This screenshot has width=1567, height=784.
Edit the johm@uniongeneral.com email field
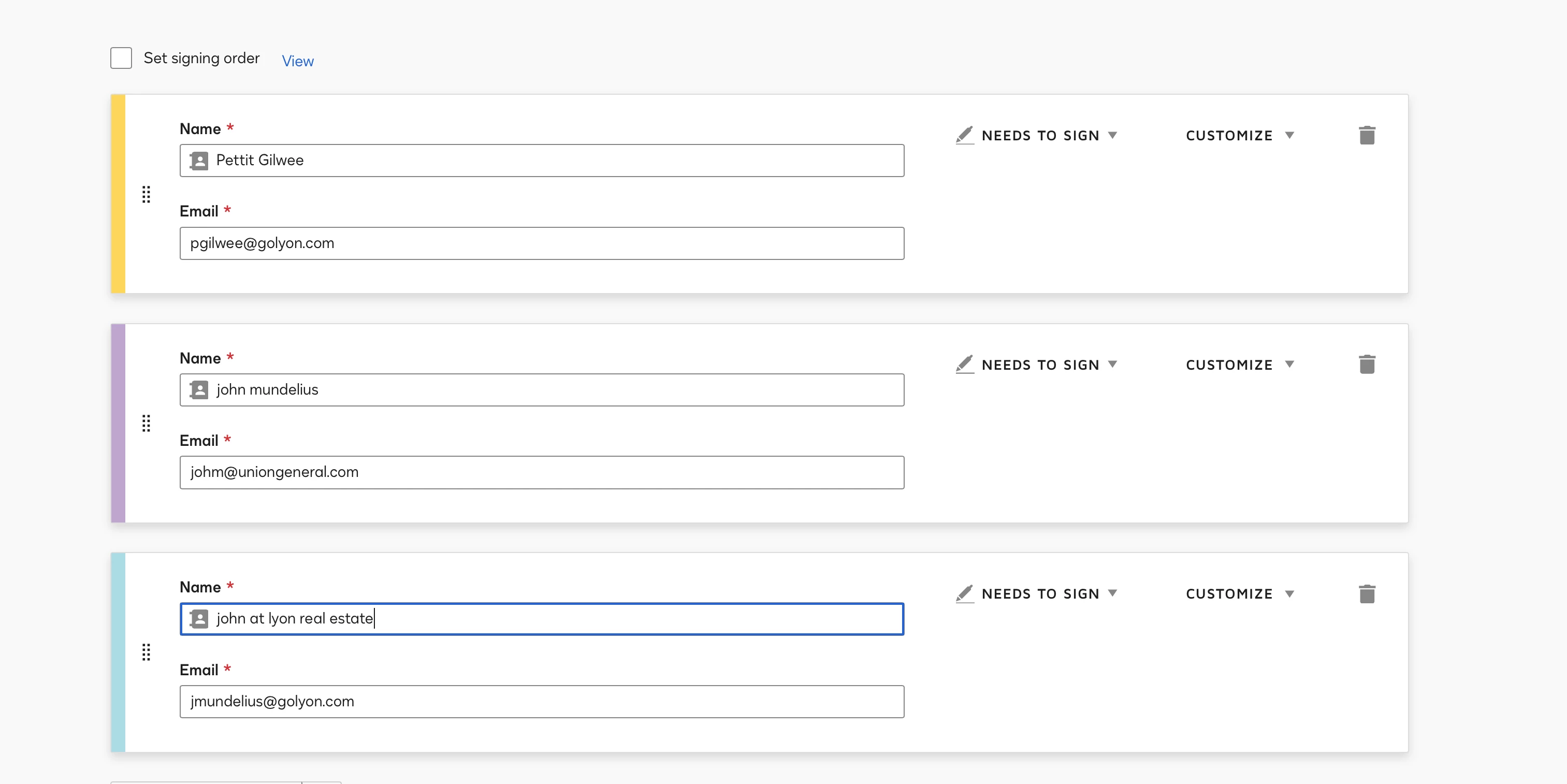[x=541, y=473]
